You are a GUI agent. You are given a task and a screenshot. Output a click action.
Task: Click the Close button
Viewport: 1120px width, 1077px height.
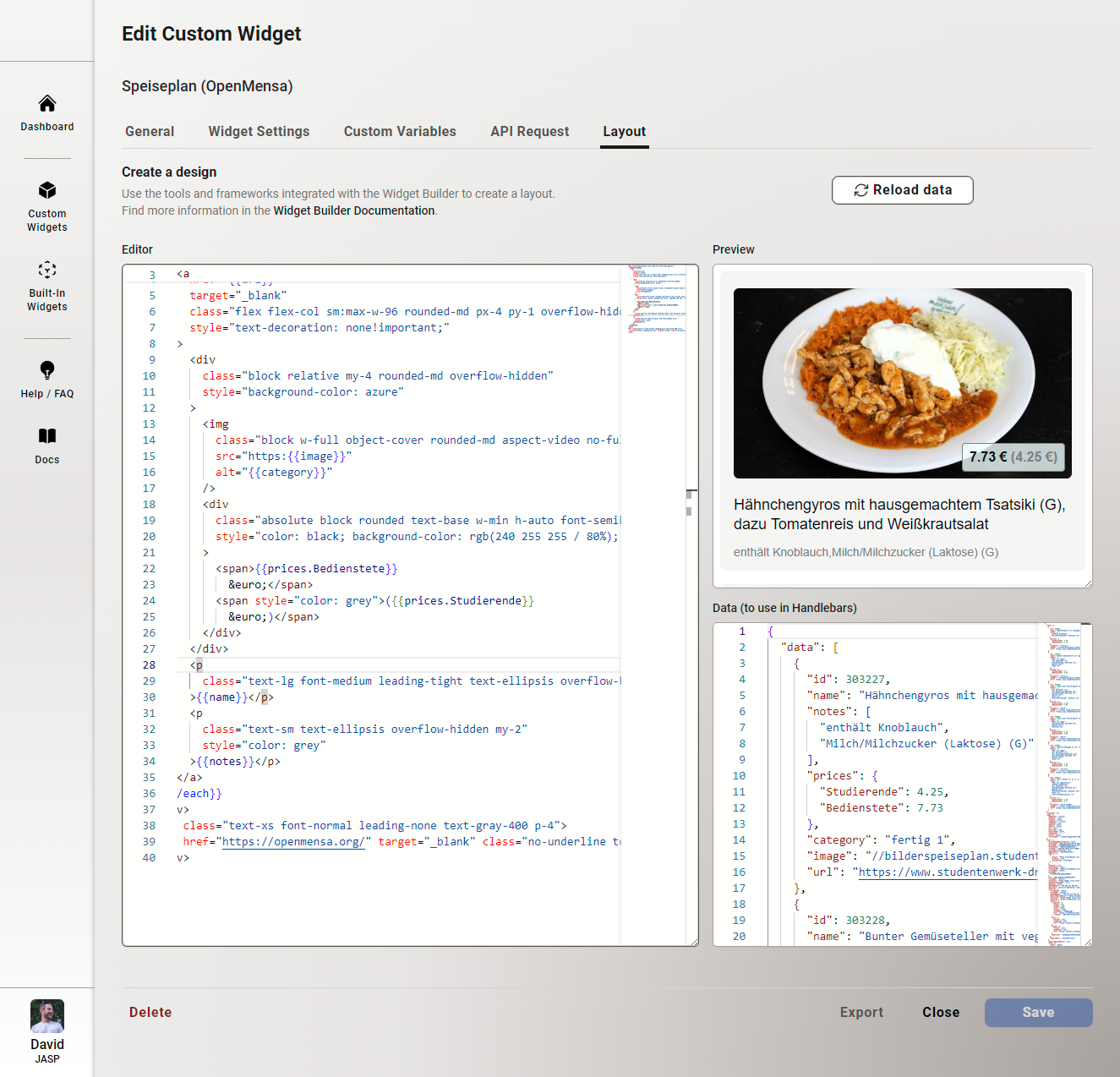tap(940, 1012)
